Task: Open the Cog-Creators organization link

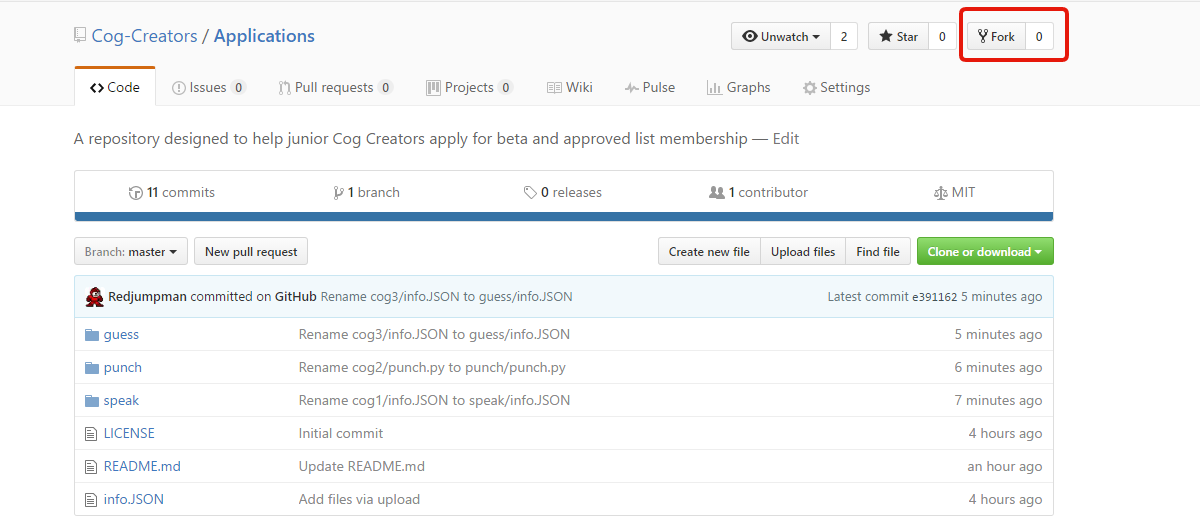Action: pyautogui.click(x=144, y=36)
